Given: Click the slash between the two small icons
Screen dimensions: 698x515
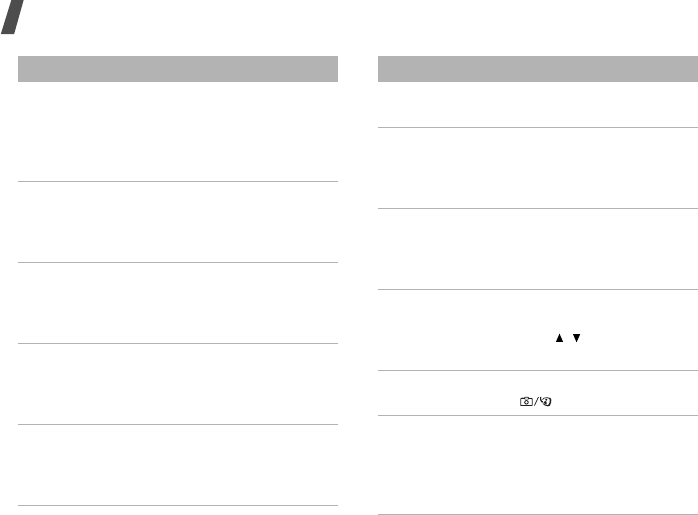Looking at the screenshot, I should click(x=536, y=401).
